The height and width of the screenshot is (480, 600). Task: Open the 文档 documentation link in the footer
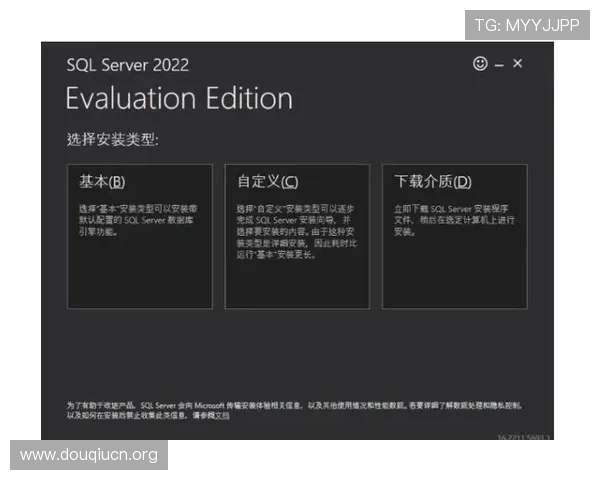[x=222, y=415]
